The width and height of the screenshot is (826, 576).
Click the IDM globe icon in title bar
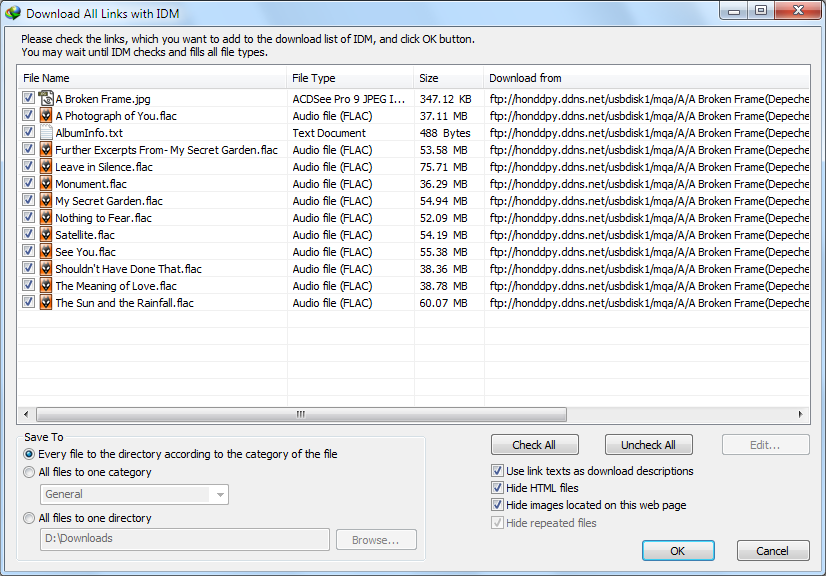[13, 13]
